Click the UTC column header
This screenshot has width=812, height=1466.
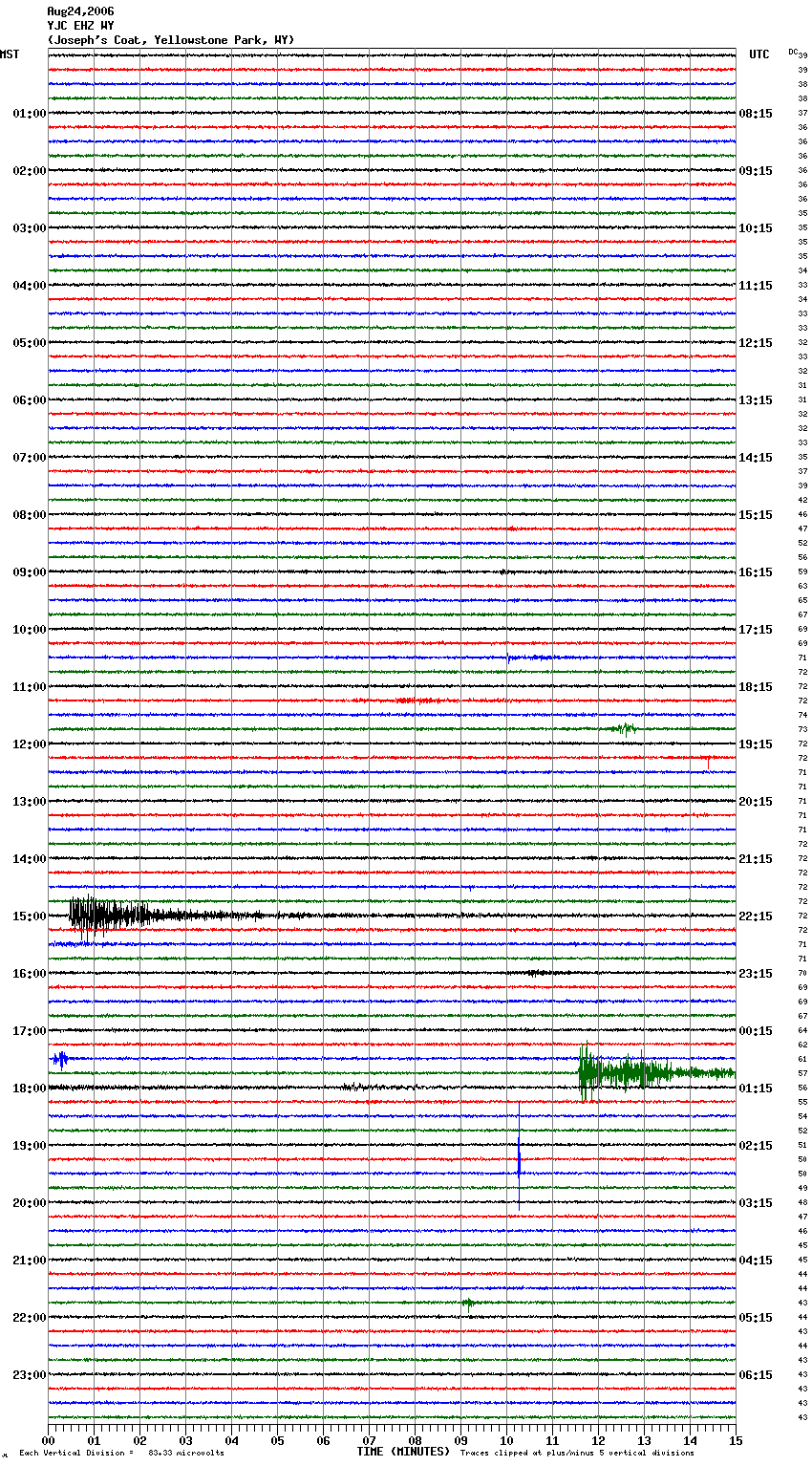[x=759, y=54]
